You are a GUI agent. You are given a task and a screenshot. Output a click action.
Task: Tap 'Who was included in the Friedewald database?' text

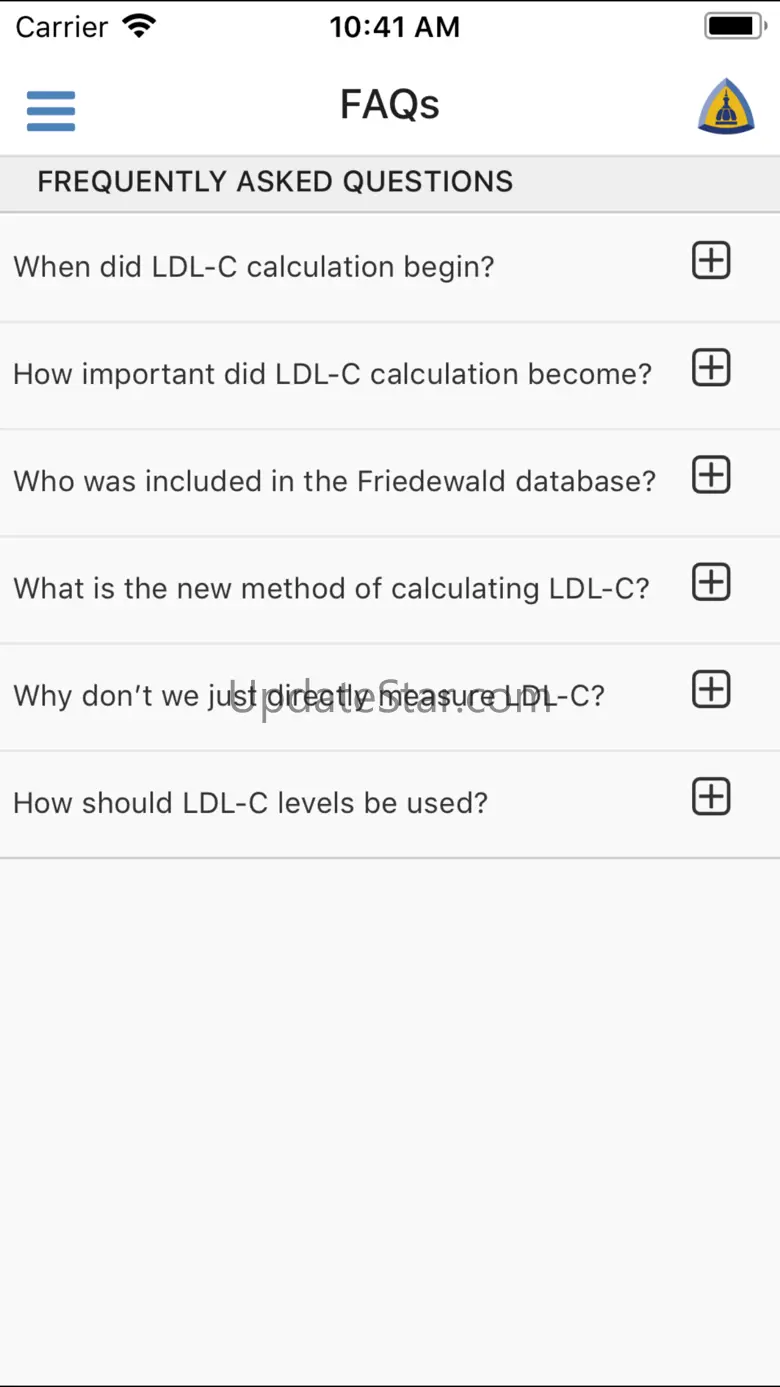click(x=334, y=481)
